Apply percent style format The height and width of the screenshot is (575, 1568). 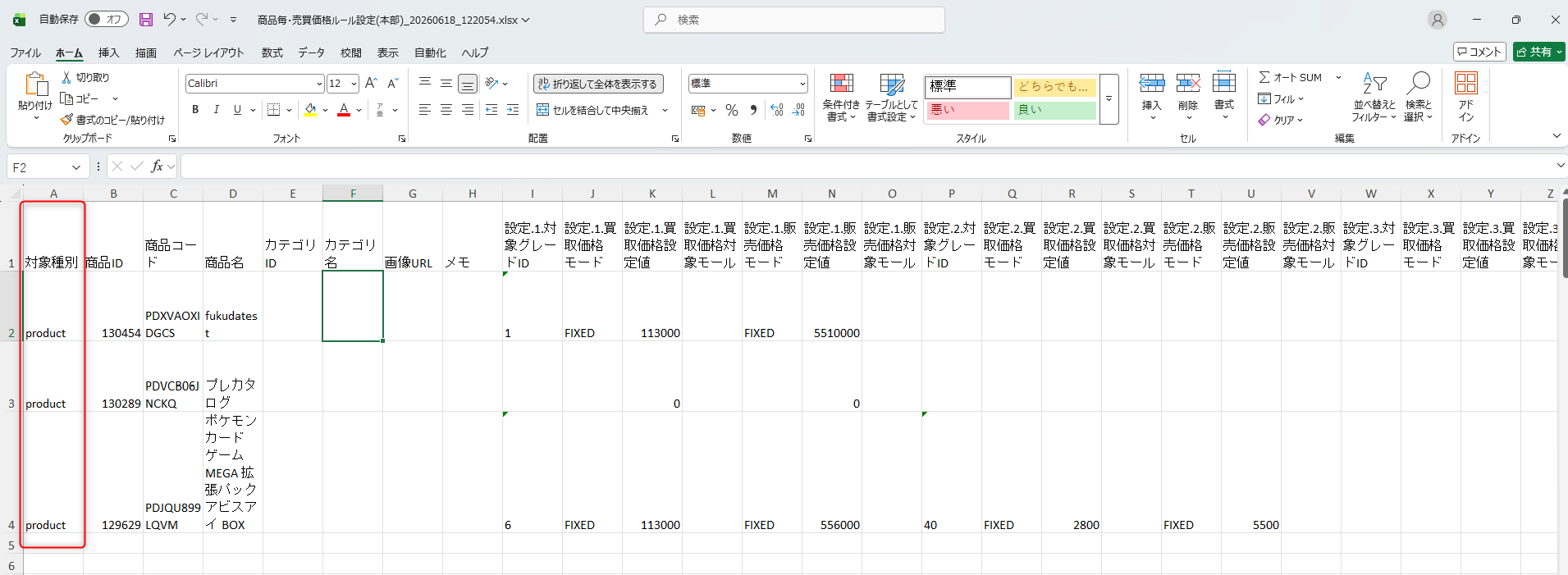coord(732,110)
